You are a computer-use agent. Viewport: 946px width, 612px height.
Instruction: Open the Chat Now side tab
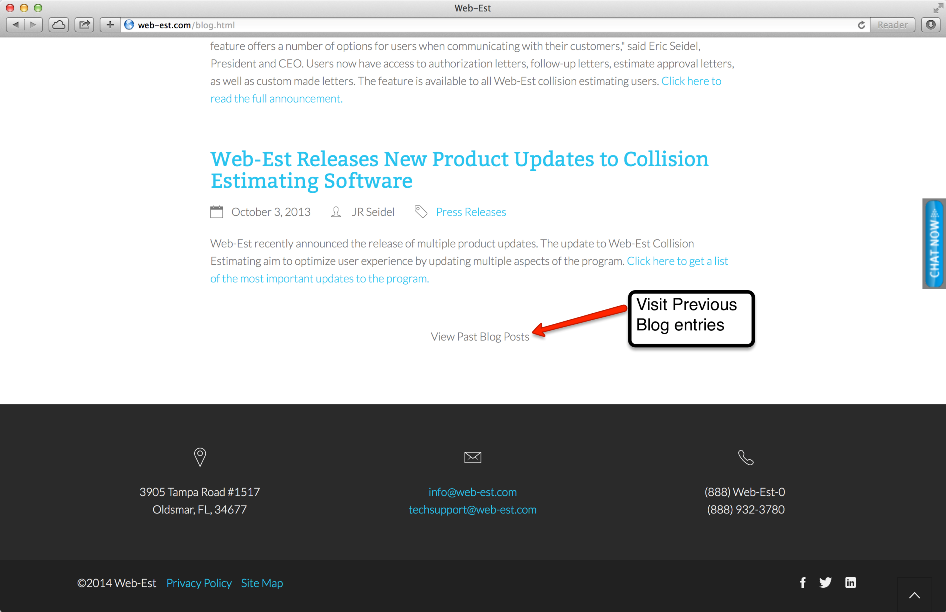[934, 243]
